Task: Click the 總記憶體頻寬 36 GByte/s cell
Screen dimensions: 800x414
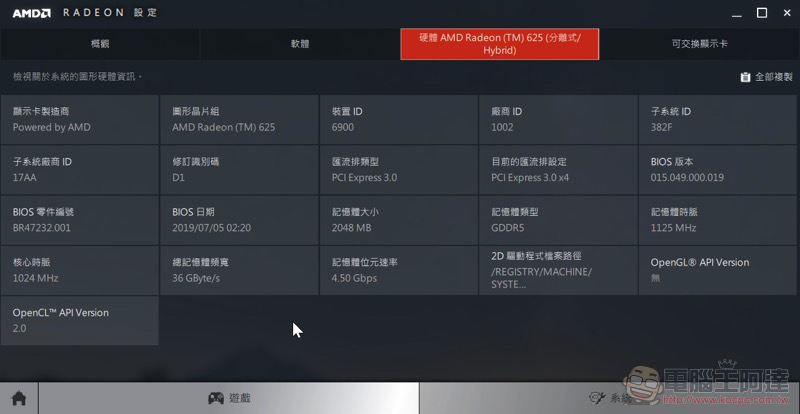Action: tap(239, 271)
